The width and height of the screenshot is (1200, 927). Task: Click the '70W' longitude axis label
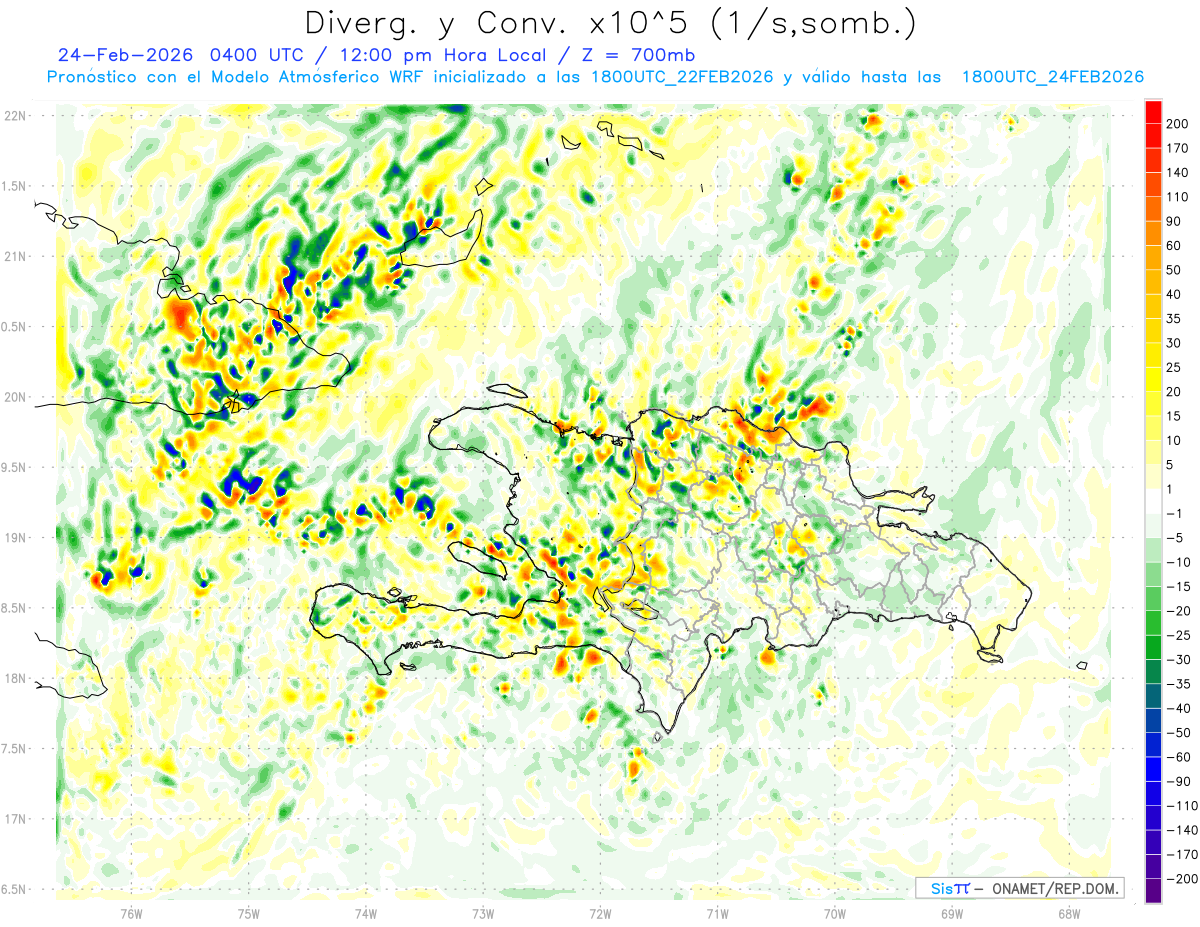[x=835, y=913]
